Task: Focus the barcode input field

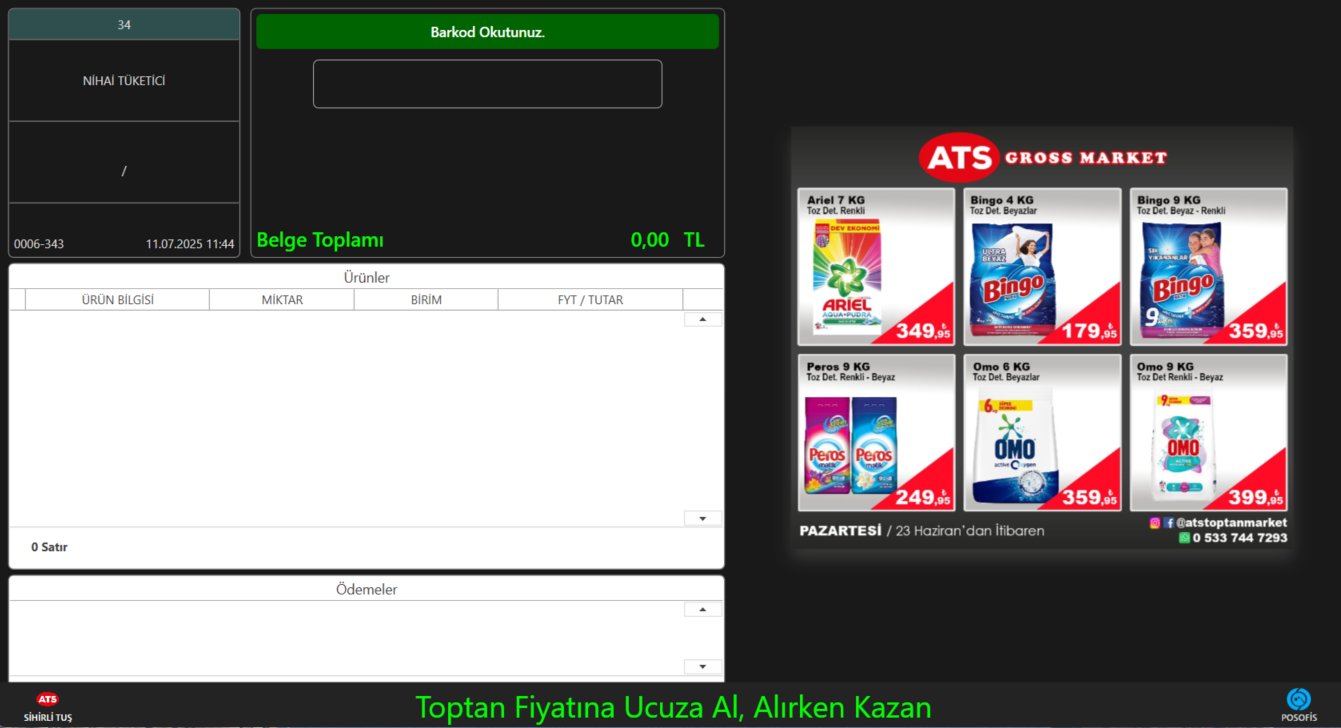Action: pos(487,84)
